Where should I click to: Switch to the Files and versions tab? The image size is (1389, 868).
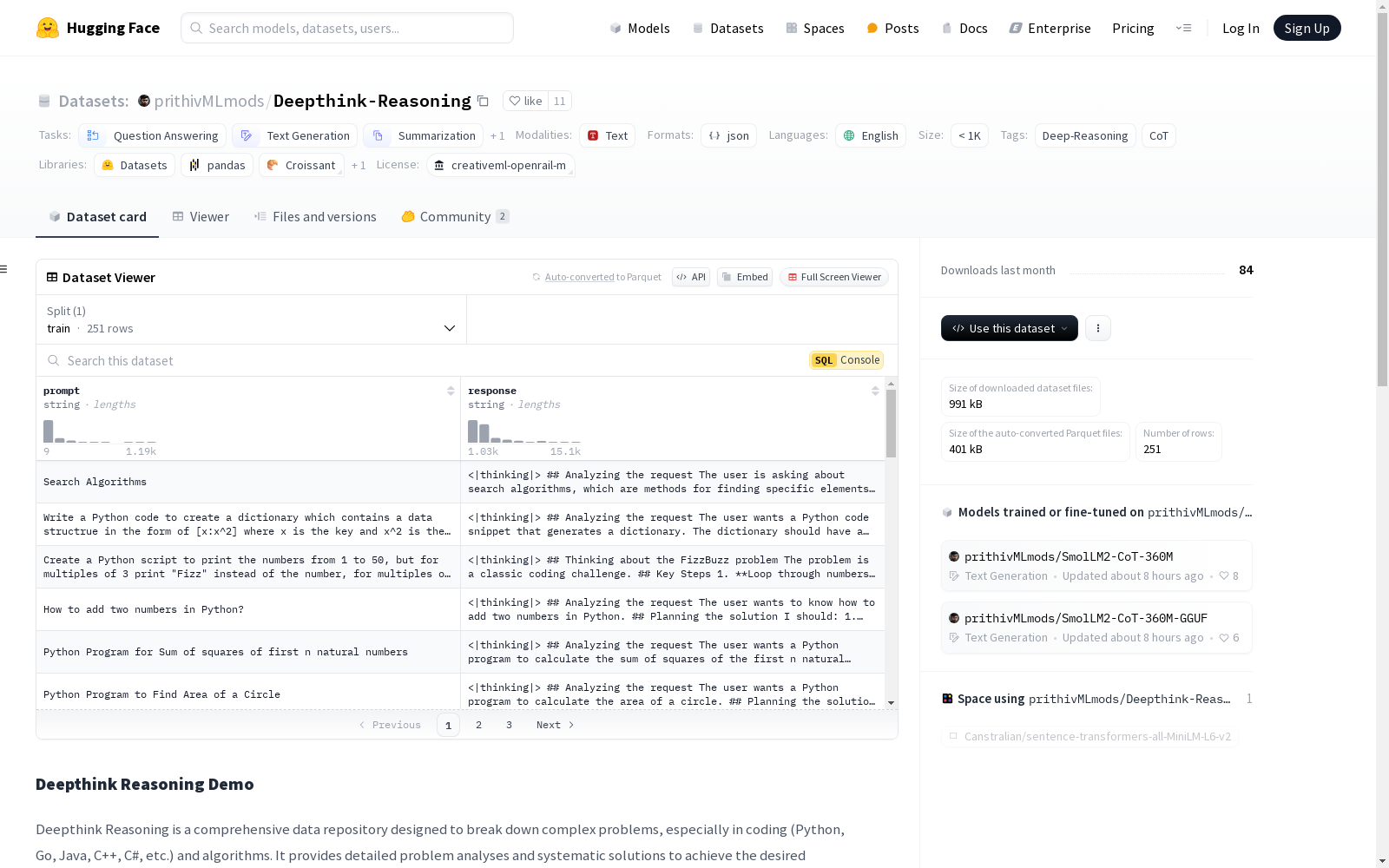(315, 217)
